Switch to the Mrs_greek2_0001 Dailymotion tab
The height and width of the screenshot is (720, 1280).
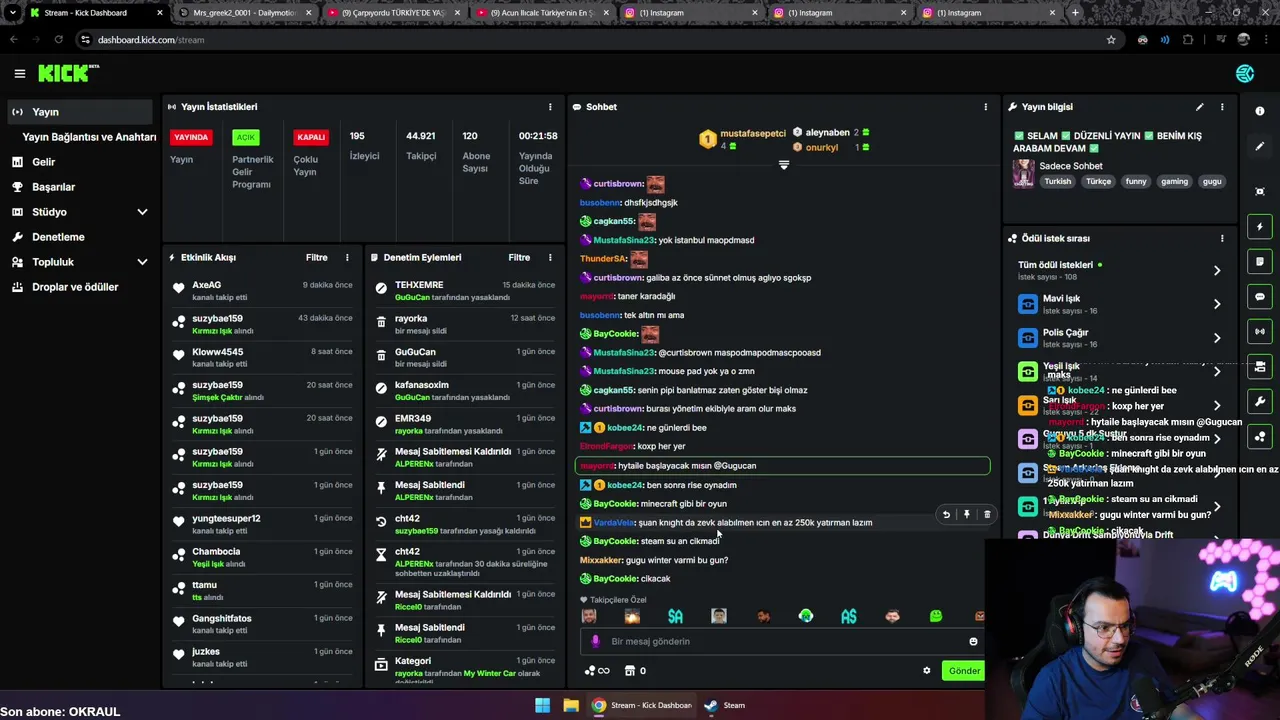(244, 13)
